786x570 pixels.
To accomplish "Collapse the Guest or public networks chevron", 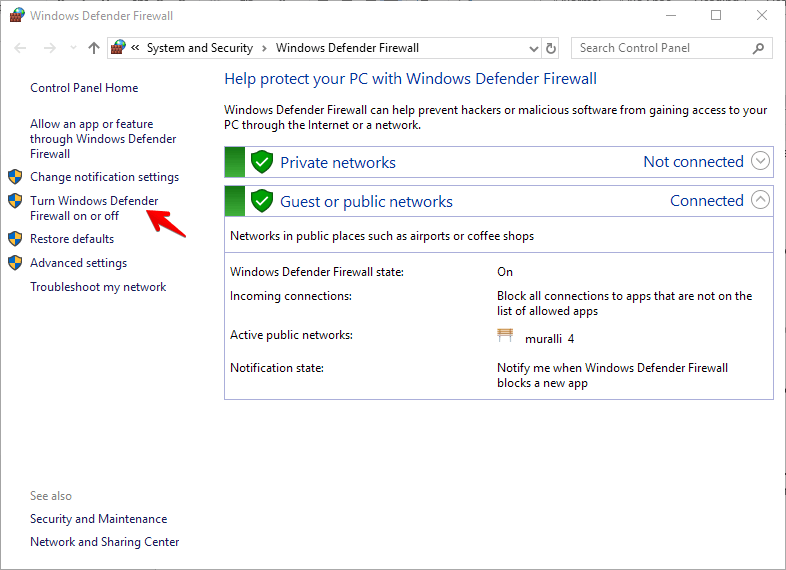I will point(760,200).
